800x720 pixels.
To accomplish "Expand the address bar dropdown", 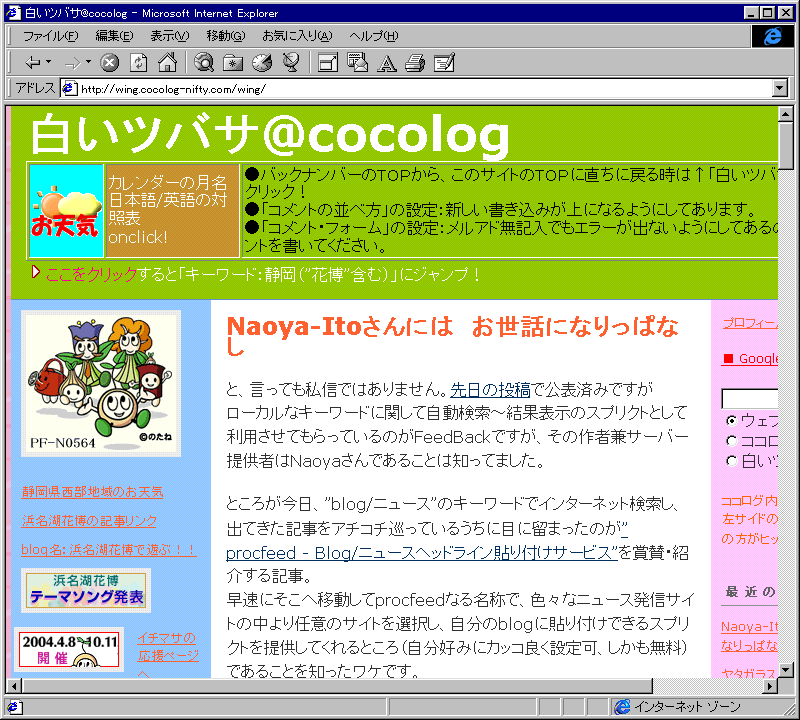I will [x=780, y=89].
